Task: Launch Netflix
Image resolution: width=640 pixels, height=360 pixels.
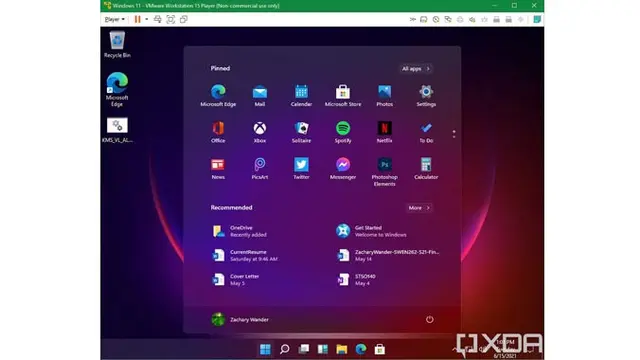Action: click(x=384, y=132)
